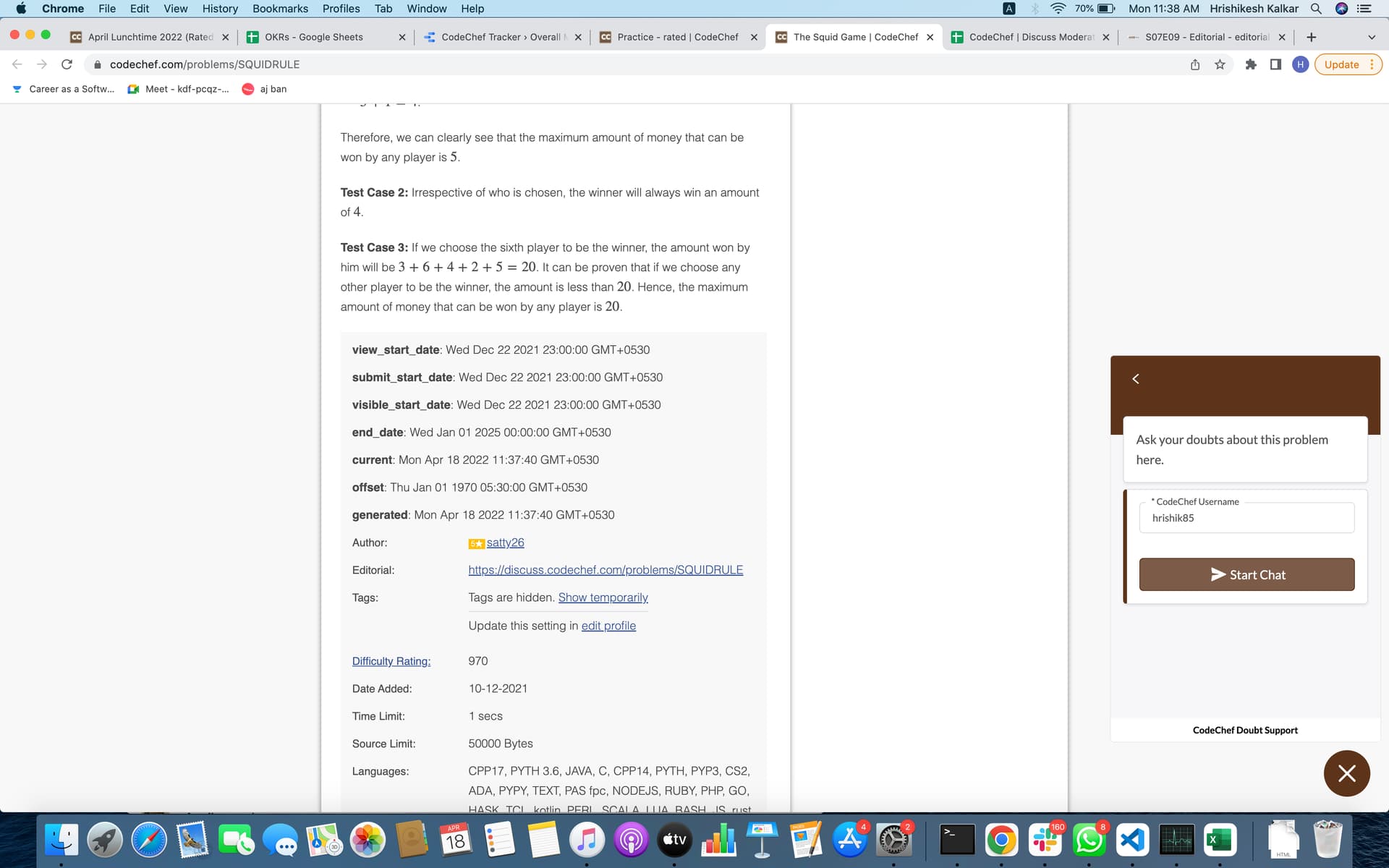1389x868 pixels.
Task: Open Visual Studio Code from the dock
Action: coord(1132,840)
